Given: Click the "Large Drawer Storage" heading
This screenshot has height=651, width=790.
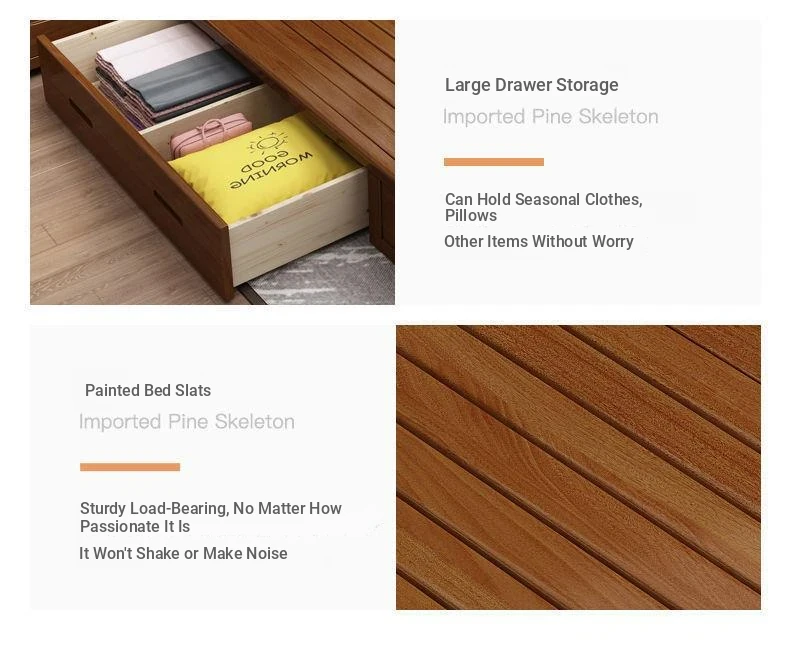Looking at the screenshot, I should click(532, 85).
